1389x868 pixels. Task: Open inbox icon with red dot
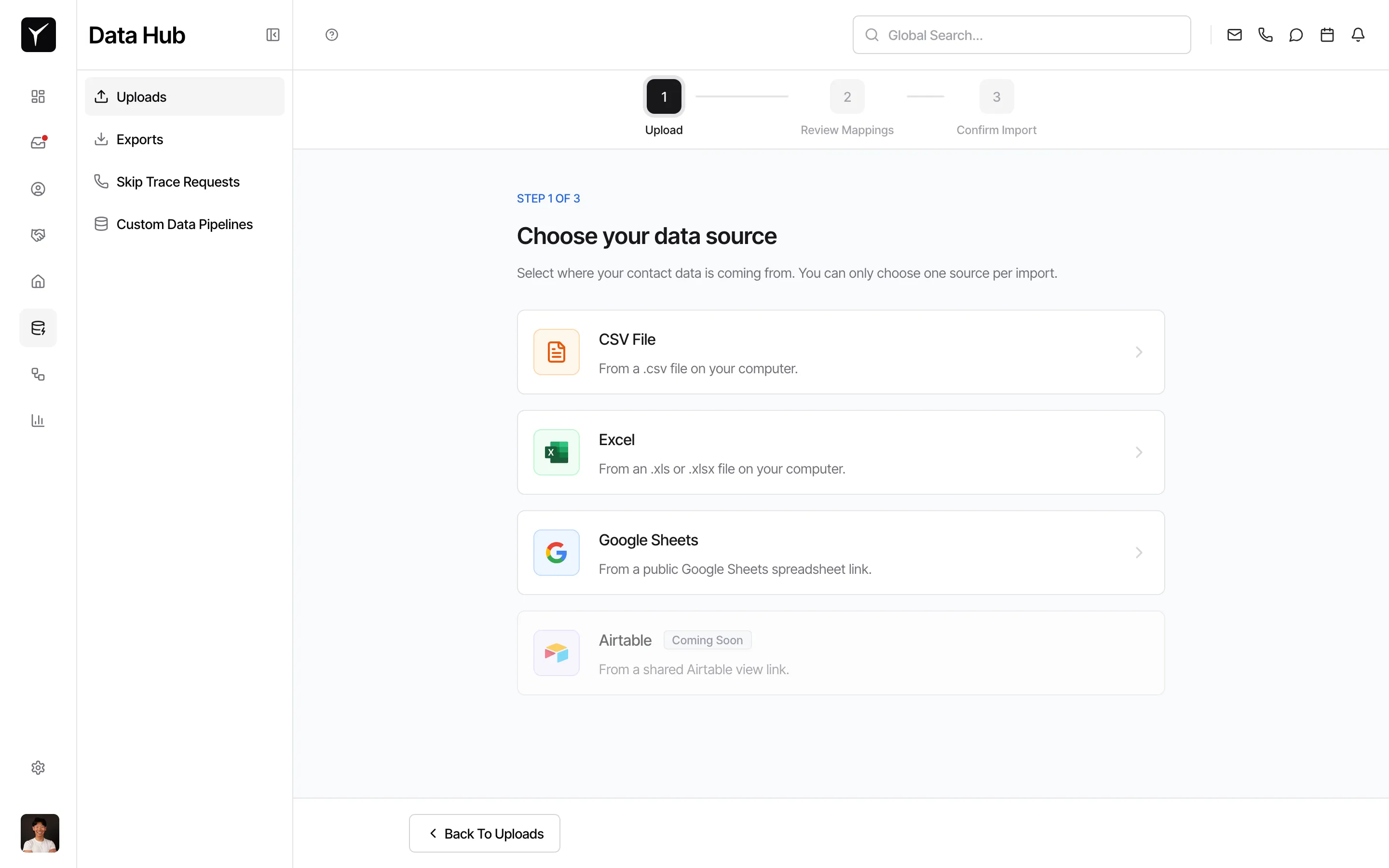[x=38, y=142]
